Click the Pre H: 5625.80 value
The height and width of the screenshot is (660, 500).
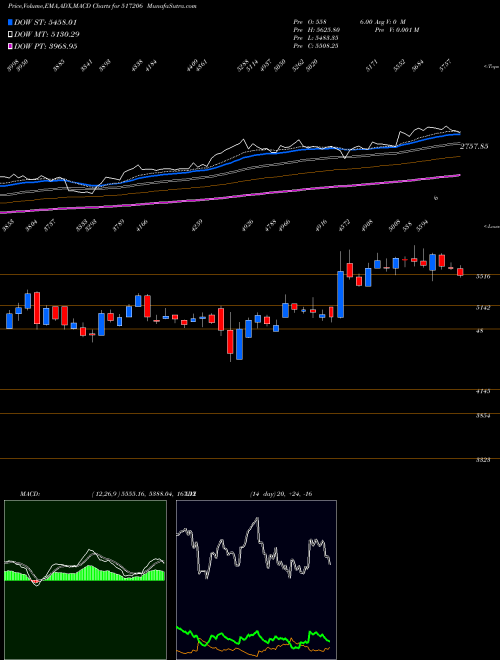click(x=317, y=30)
